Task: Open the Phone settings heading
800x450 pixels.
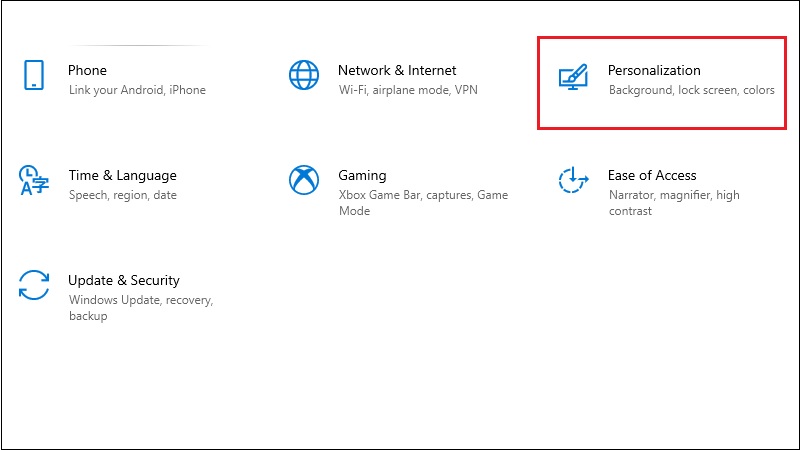Action: point(87,70)
